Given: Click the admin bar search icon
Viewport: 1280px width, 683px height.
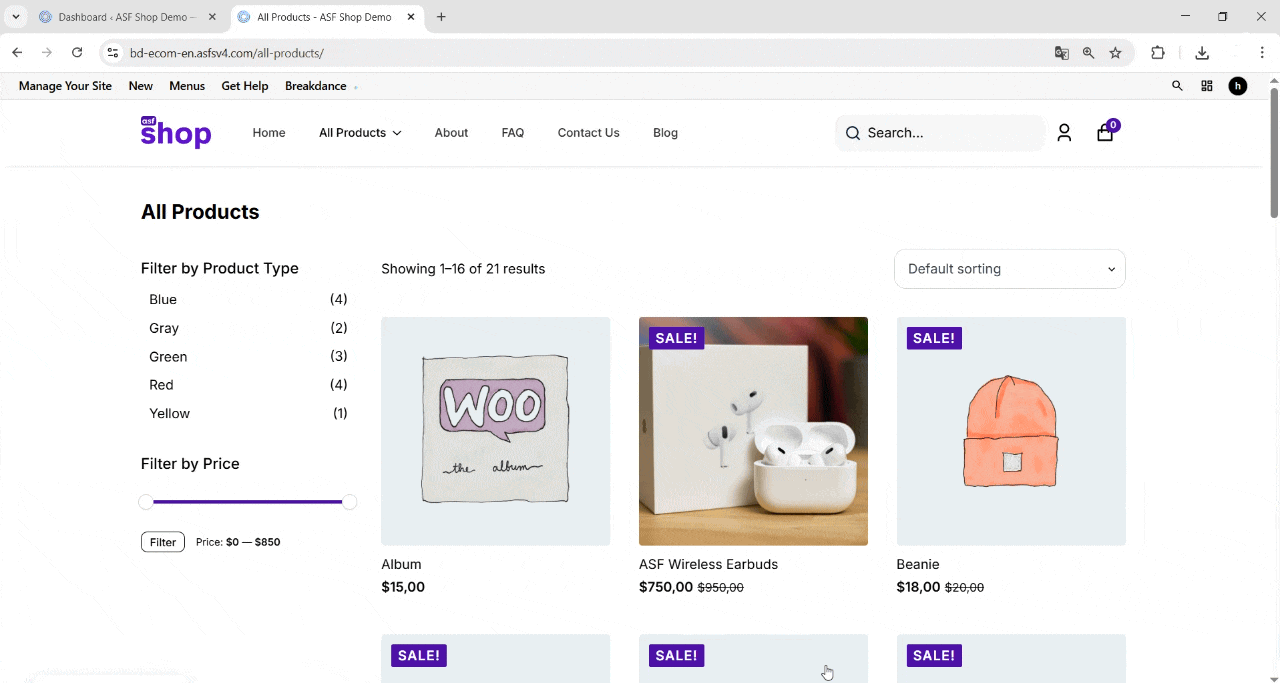Looking at the screenshot, I should (x=1177, y=86).
